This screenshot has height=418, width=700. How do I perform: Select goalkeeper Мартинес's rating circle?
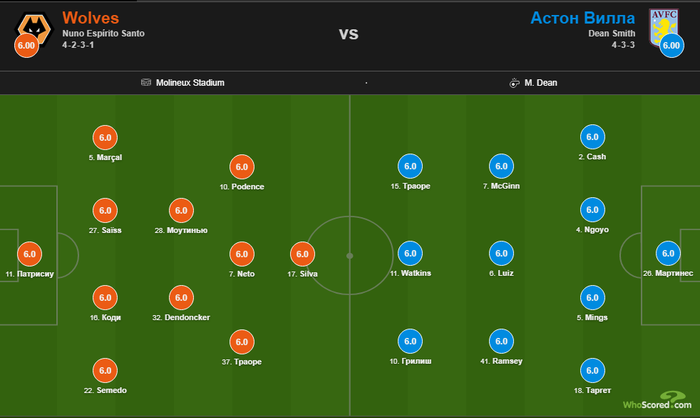point(668,253)
